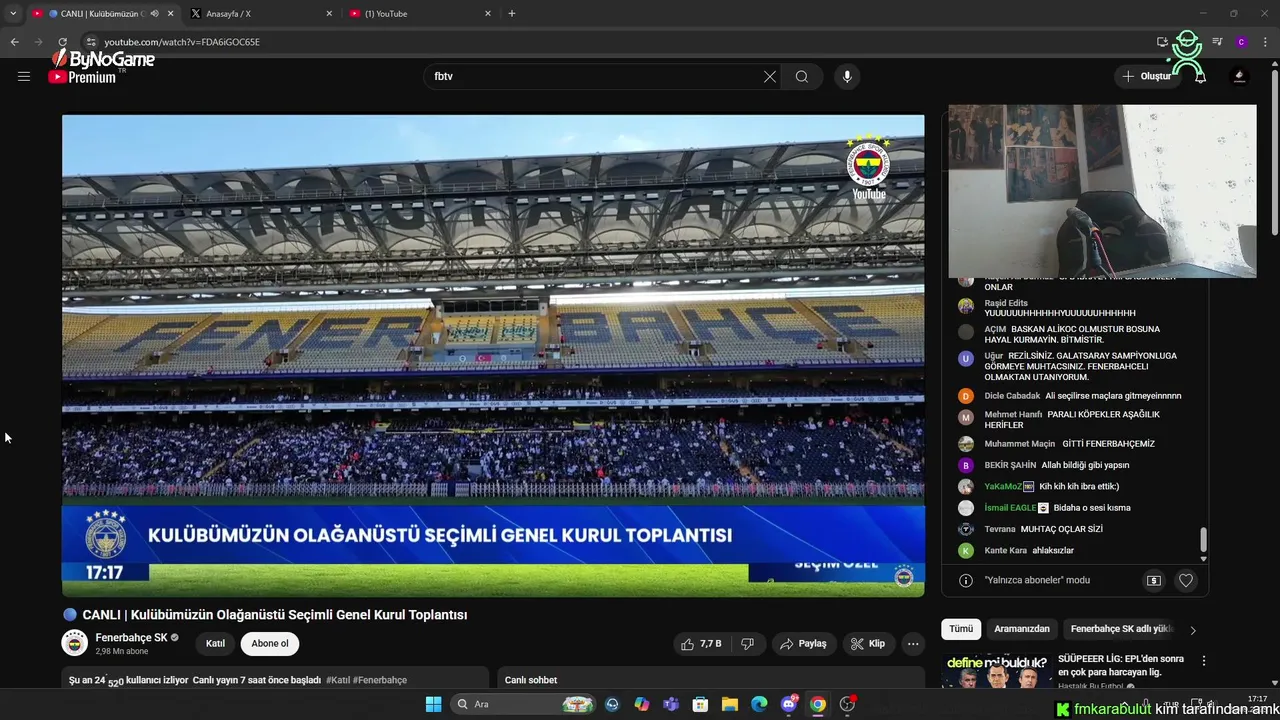Click the #Fenerbahçe hashtag link
This screenshot has height=720, width=1280.
click(380, 680)
